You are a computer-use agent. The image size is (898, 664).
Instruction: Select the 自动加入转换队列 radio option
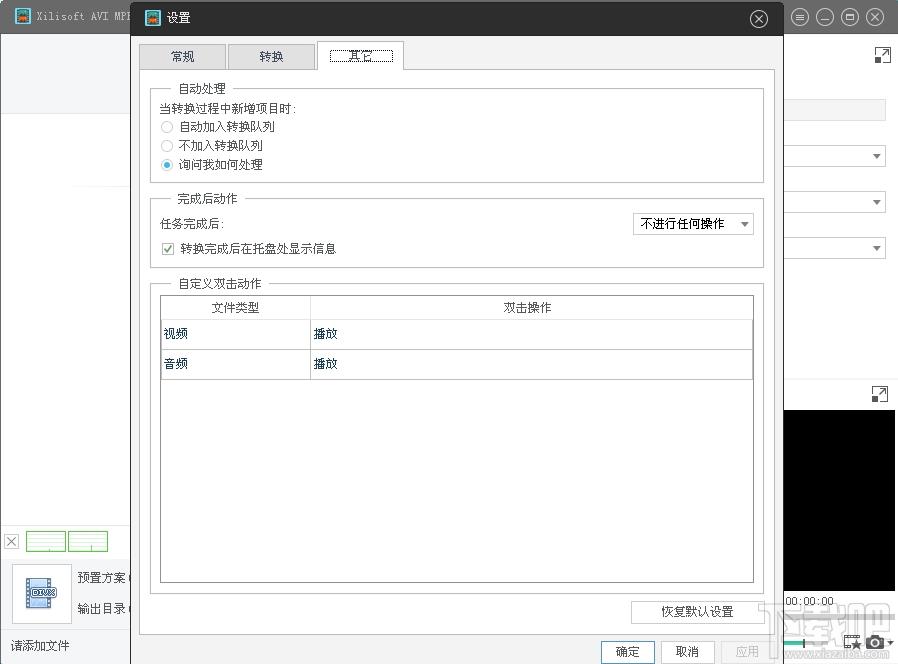coord(167,127)
